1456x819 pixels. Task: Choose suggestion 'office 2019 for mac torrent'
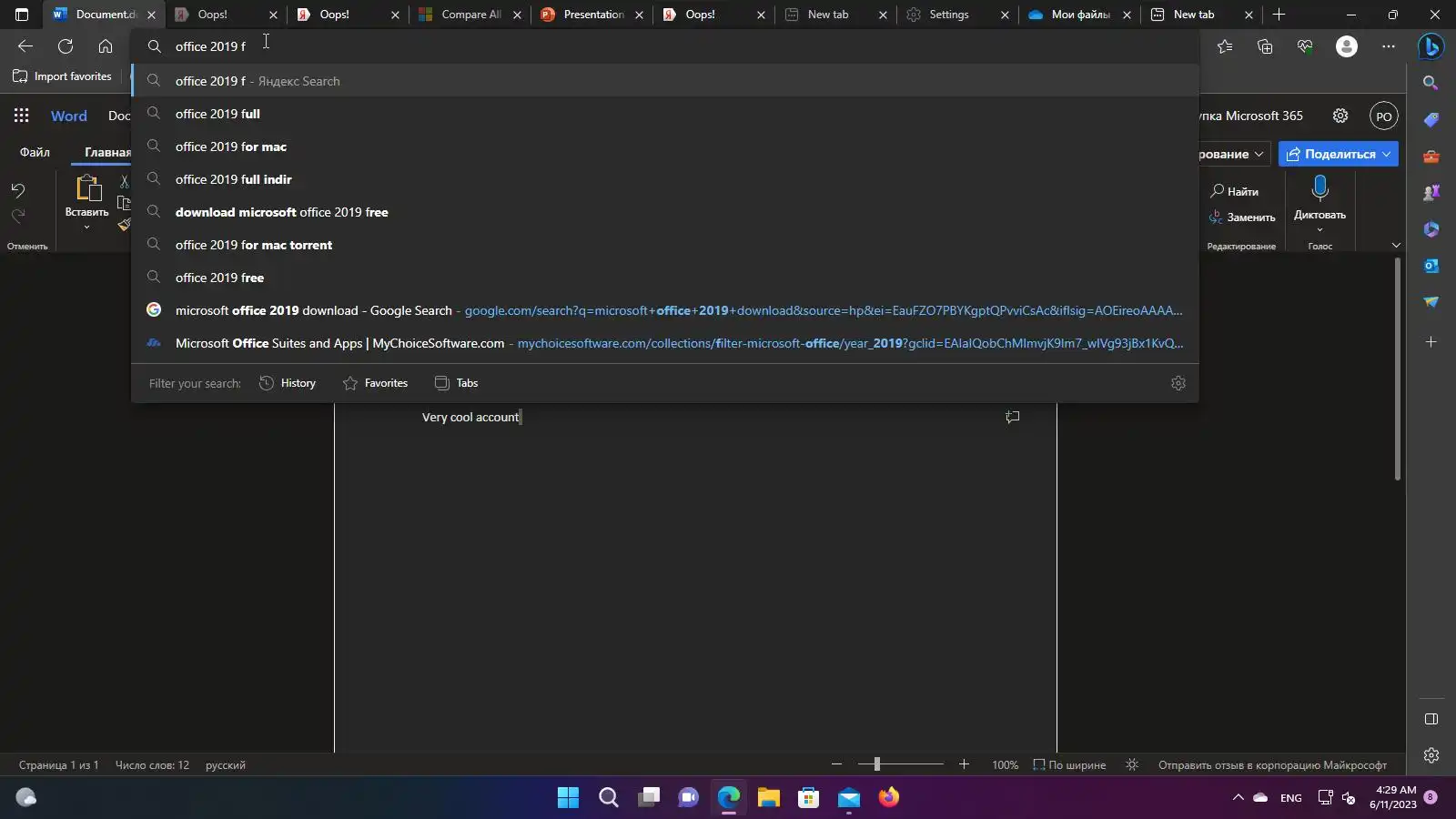click(x=665, y=245)
